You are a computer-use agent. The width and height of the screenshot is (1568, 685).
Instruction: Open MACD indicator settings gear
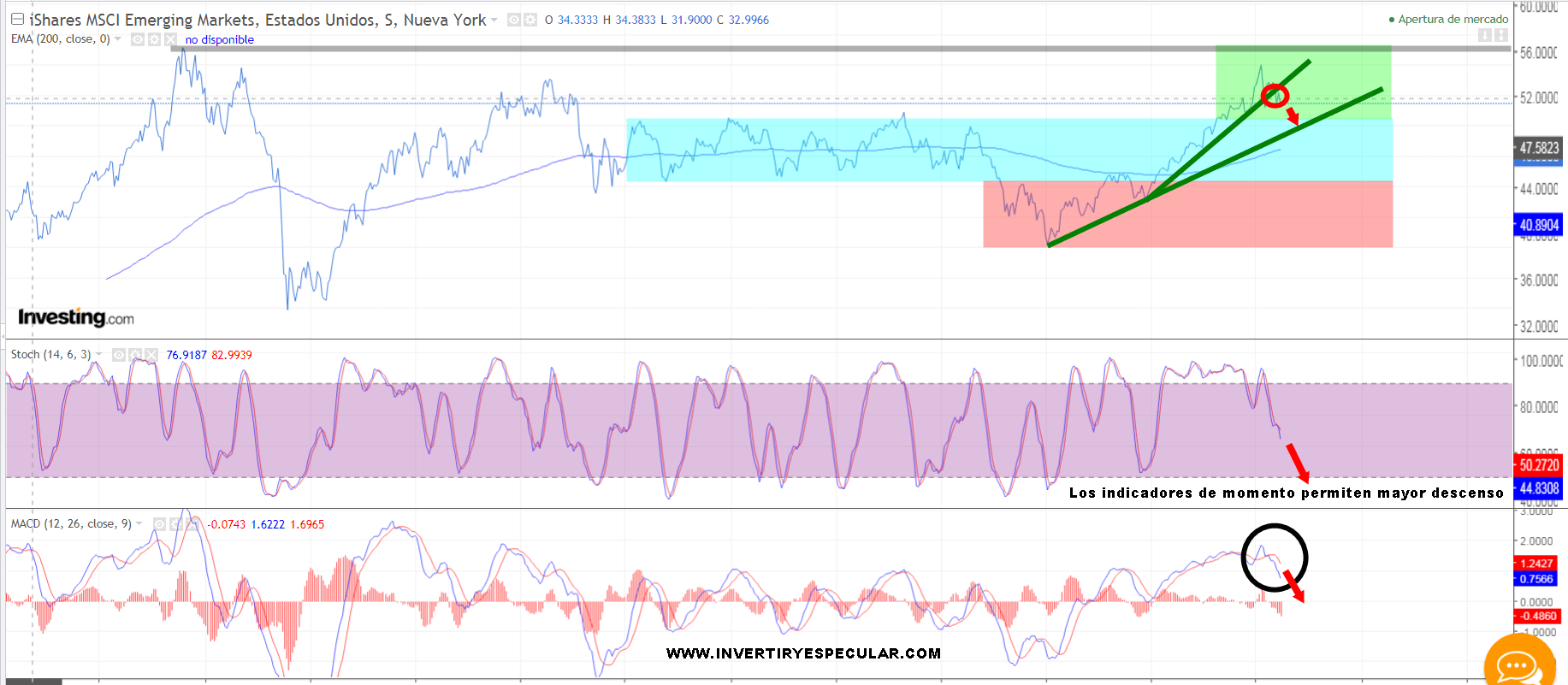(175, 524)
